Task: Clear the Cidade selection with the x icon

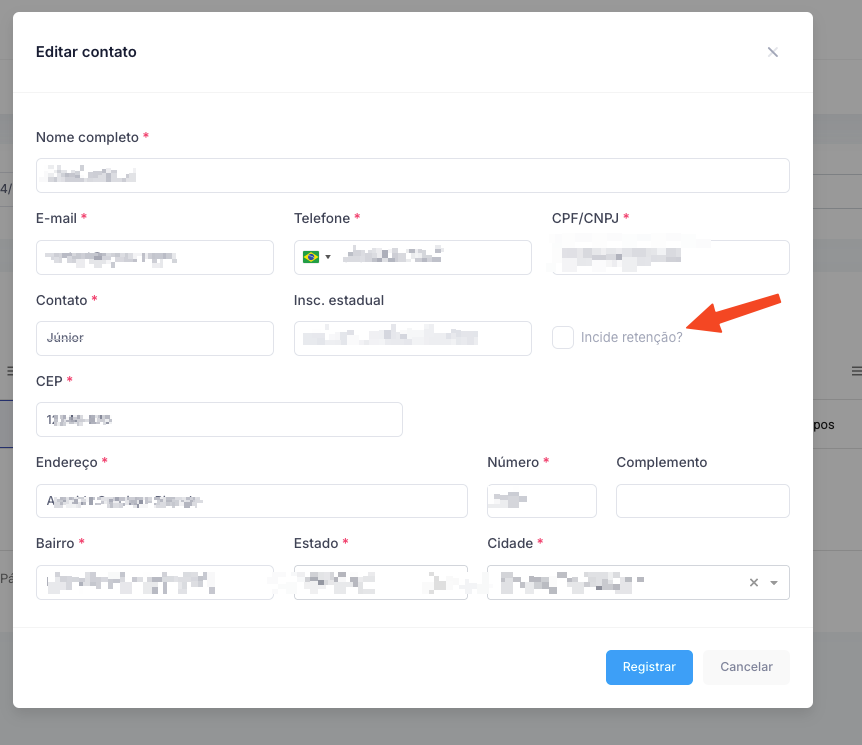Action: 754,582
